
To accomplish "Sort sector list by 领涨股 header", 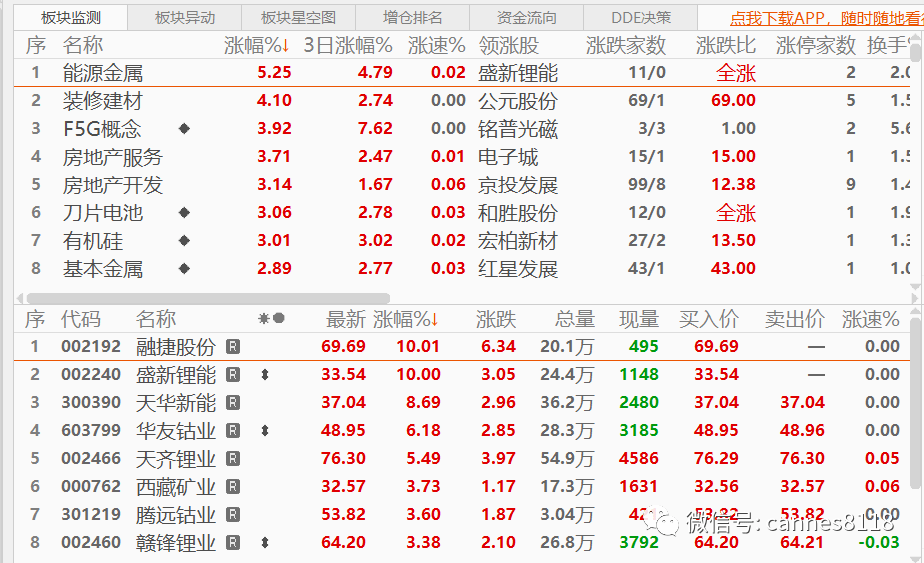I will (508, 45).
